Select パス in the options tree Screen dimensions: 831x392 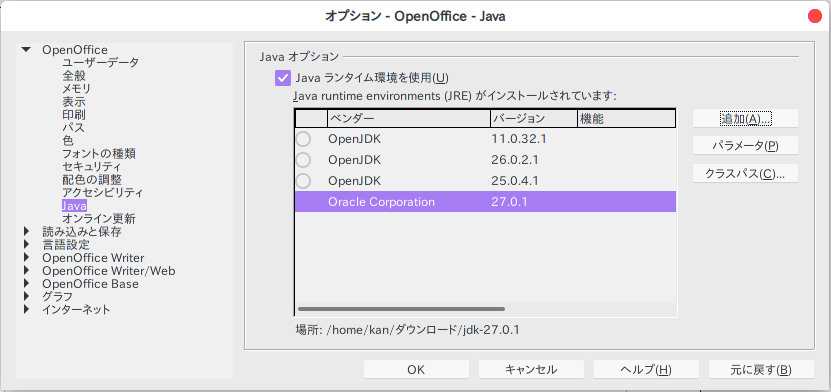click(73, 128)
